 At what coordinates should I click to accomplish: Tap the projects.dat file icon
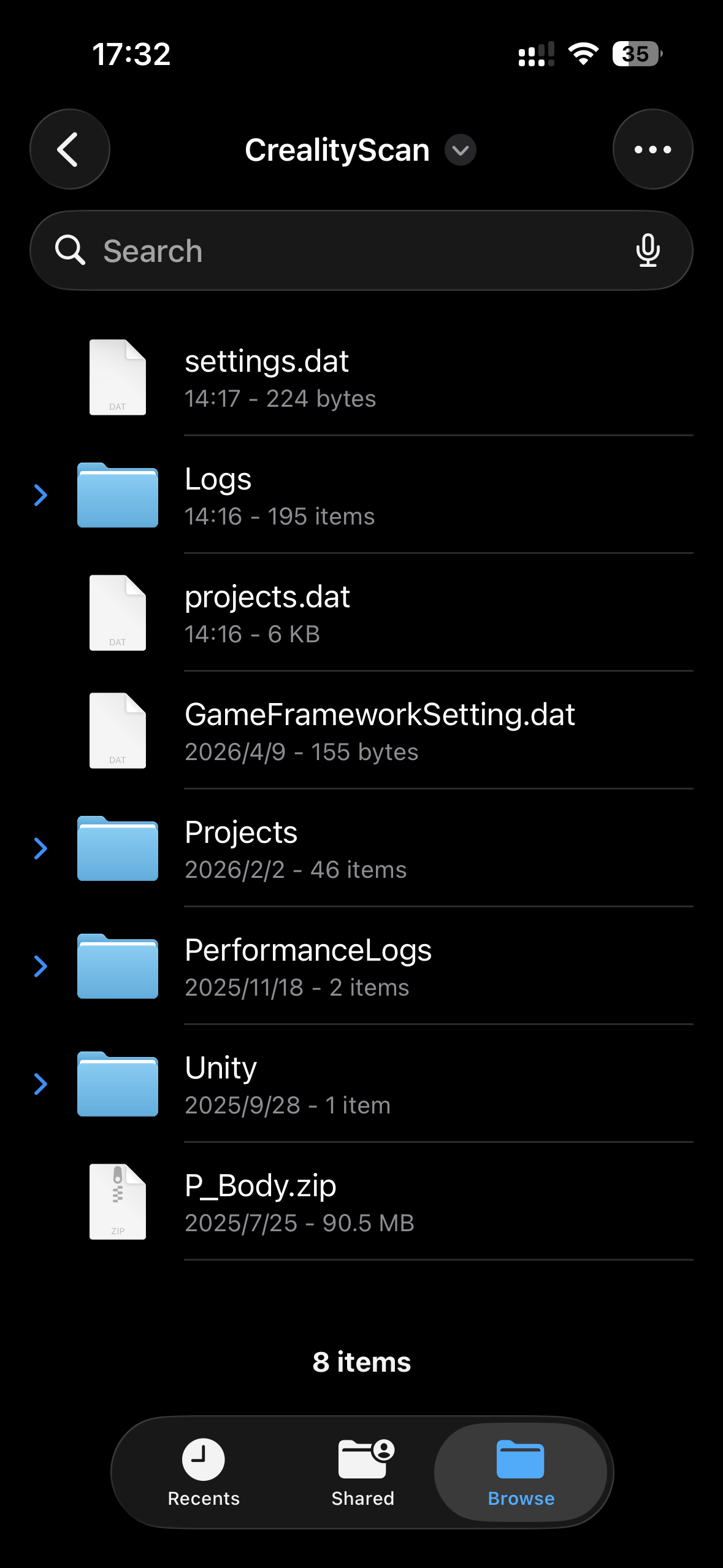[x=118, y=613]
